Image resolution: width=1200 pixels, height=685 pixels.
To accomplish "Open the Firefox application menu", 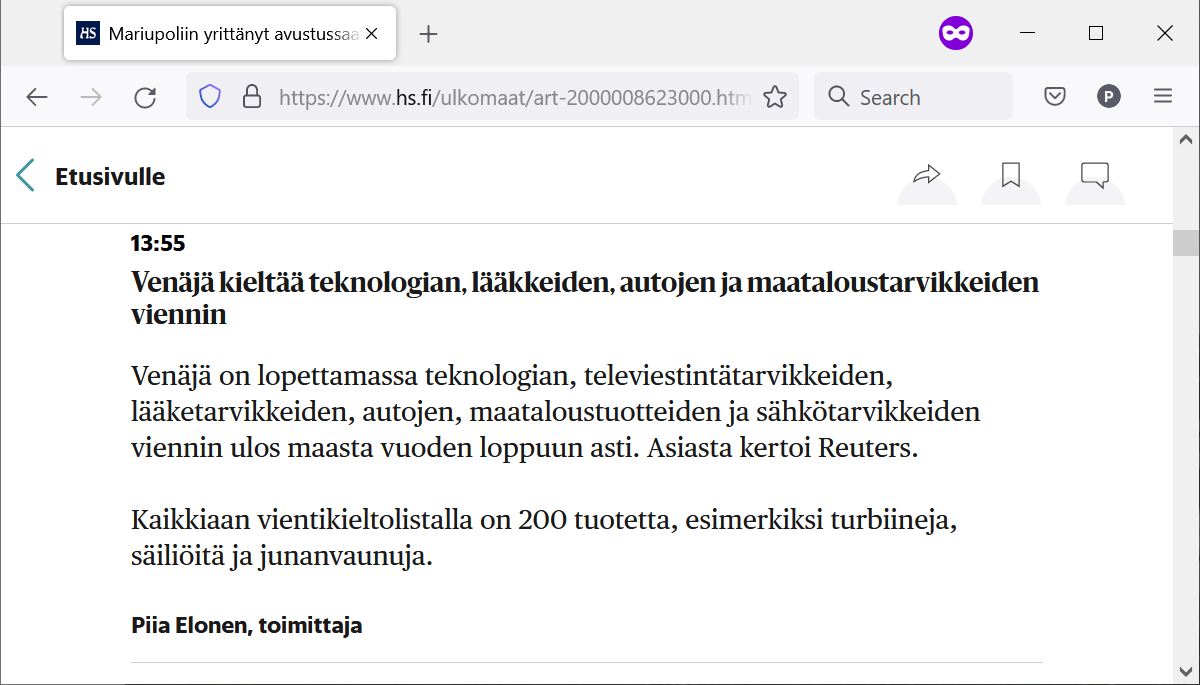I will tap(1162, 96).
